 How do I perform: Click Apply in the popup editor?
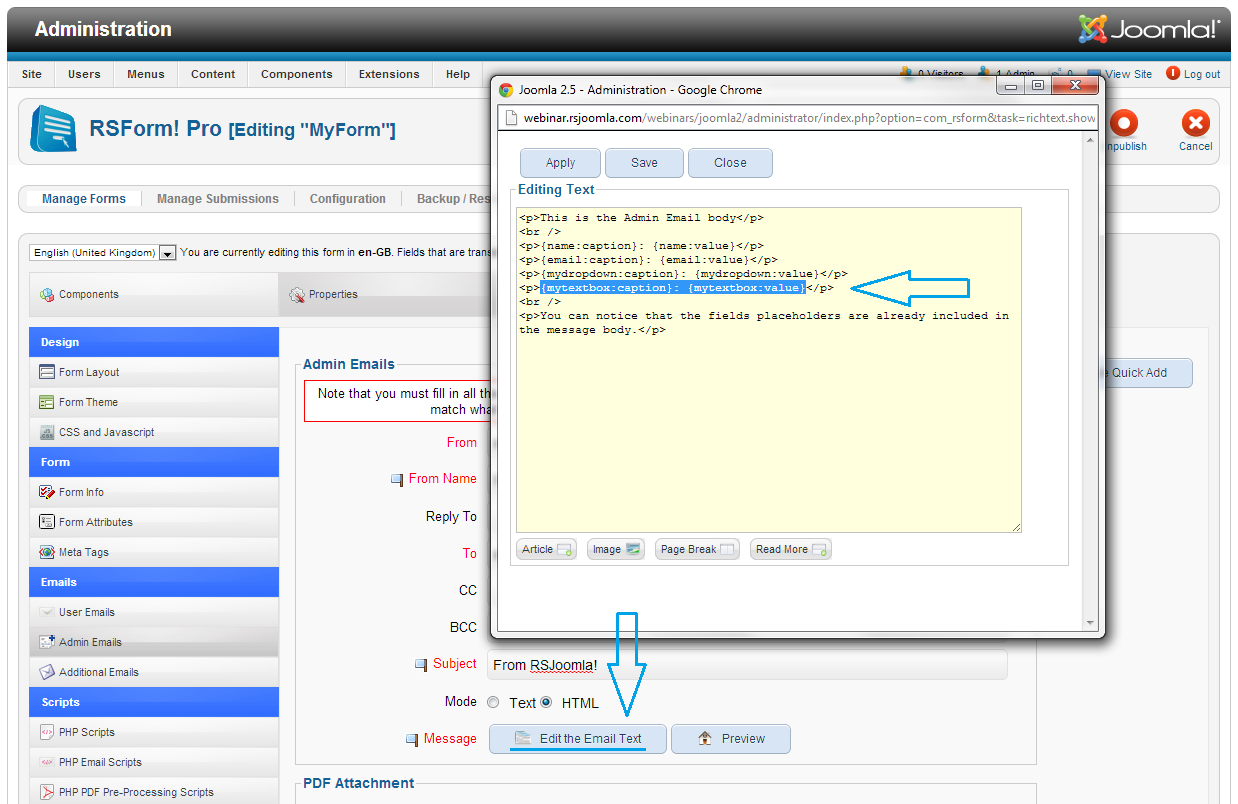[x=561, y=163]
